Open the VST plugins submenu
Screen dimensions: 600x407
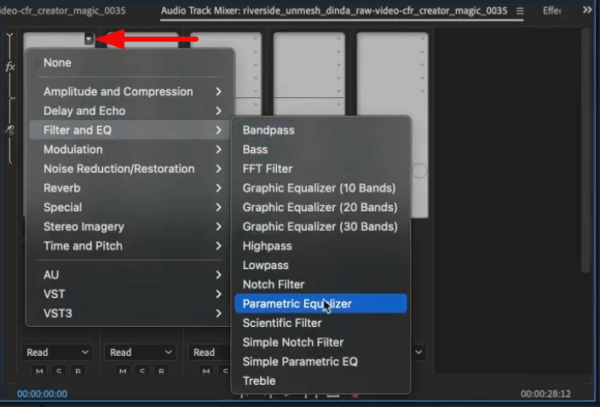(130, 294)
